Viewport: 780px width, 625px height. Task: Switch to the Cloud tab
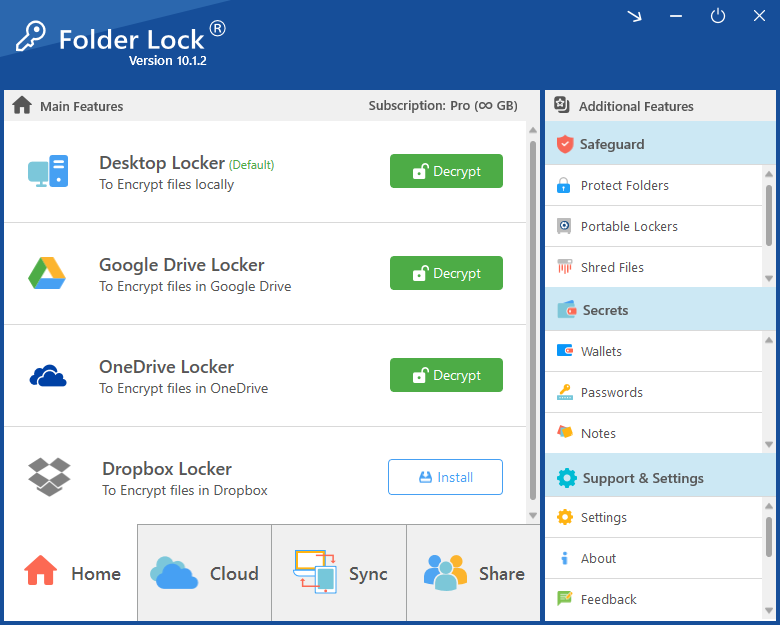pos(204,573)
